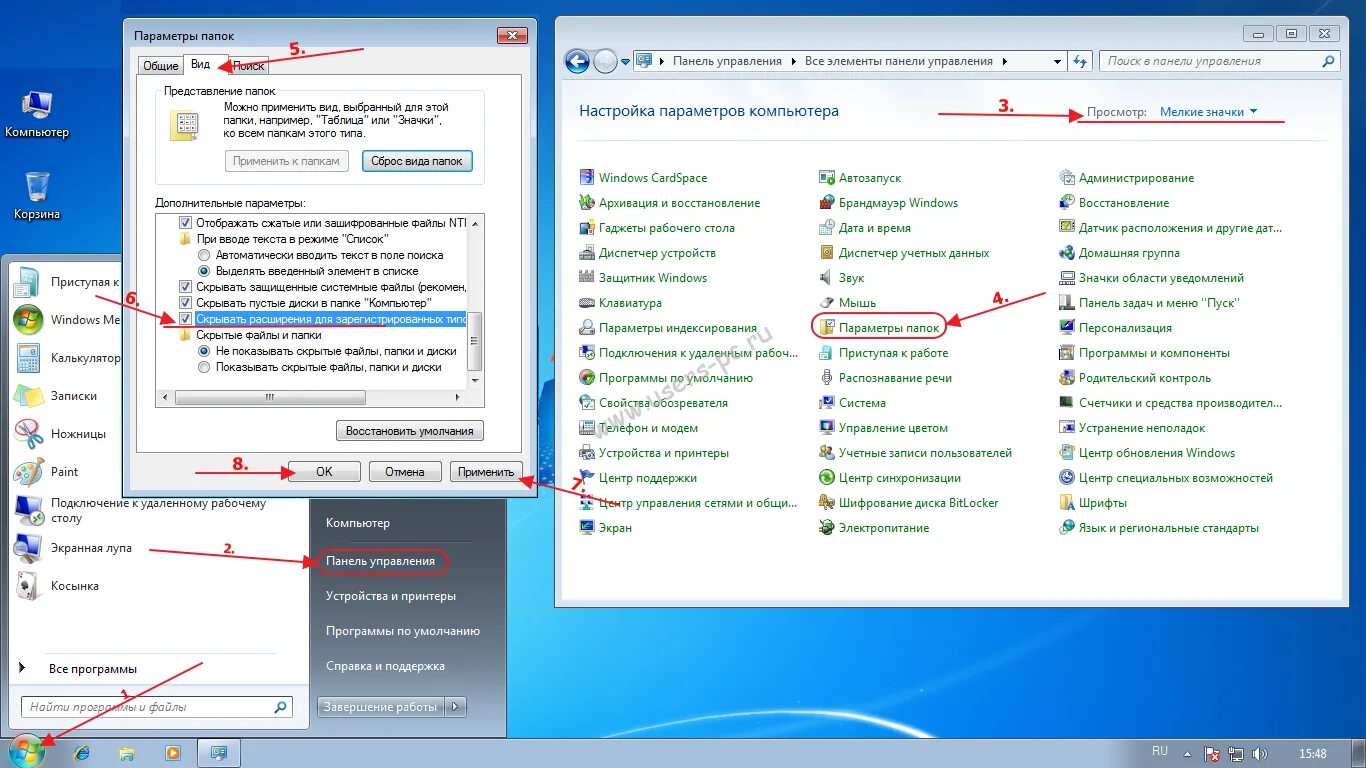Click the Восстановить умолчания button

[410, 431]
